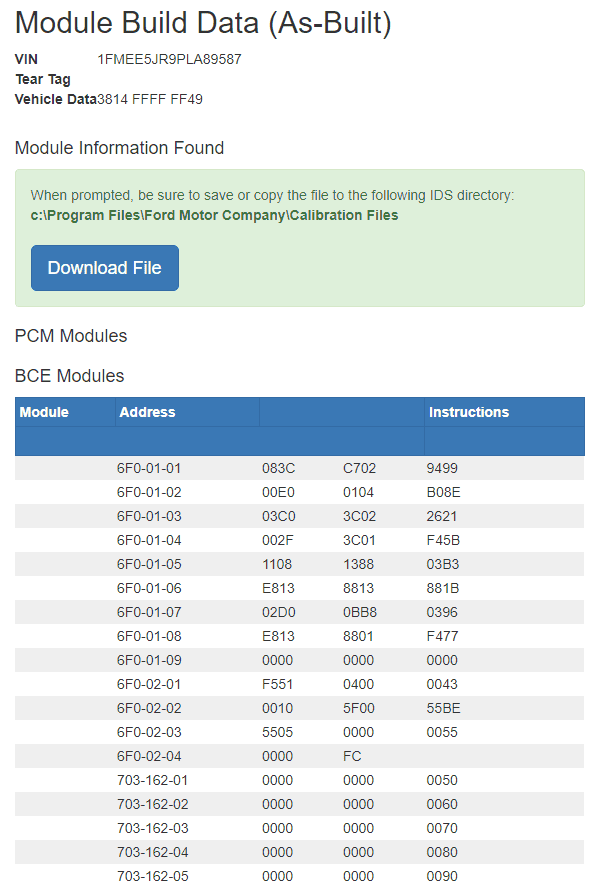
Task: Select value C702 in row 6F0-01-01
Action: [359, 468]
